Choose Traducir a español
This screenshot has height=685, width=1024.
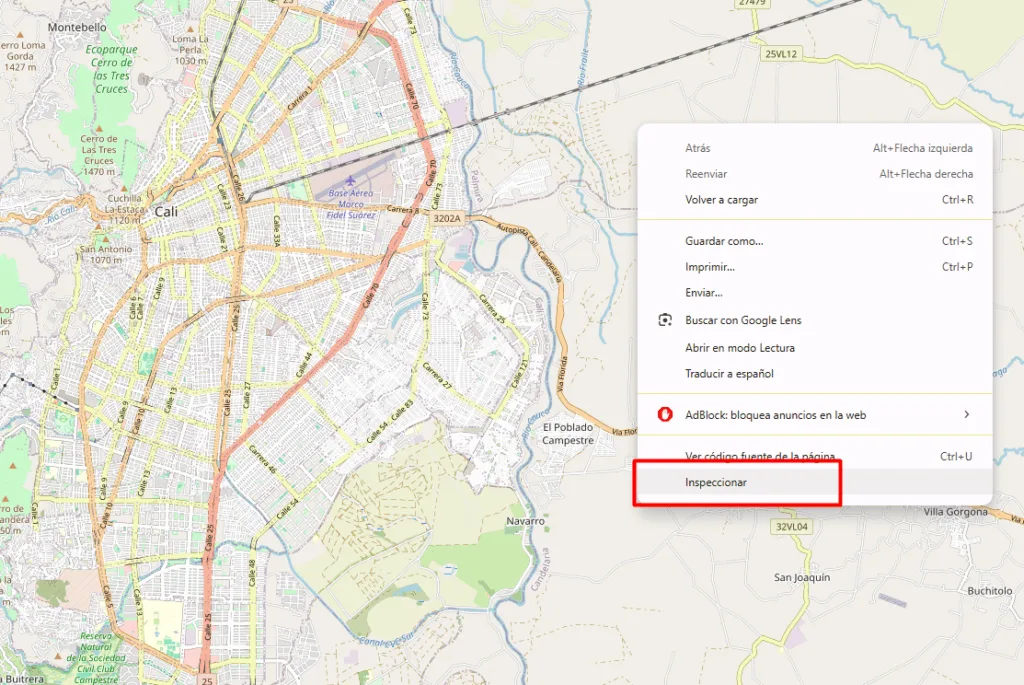pos(814,374)
